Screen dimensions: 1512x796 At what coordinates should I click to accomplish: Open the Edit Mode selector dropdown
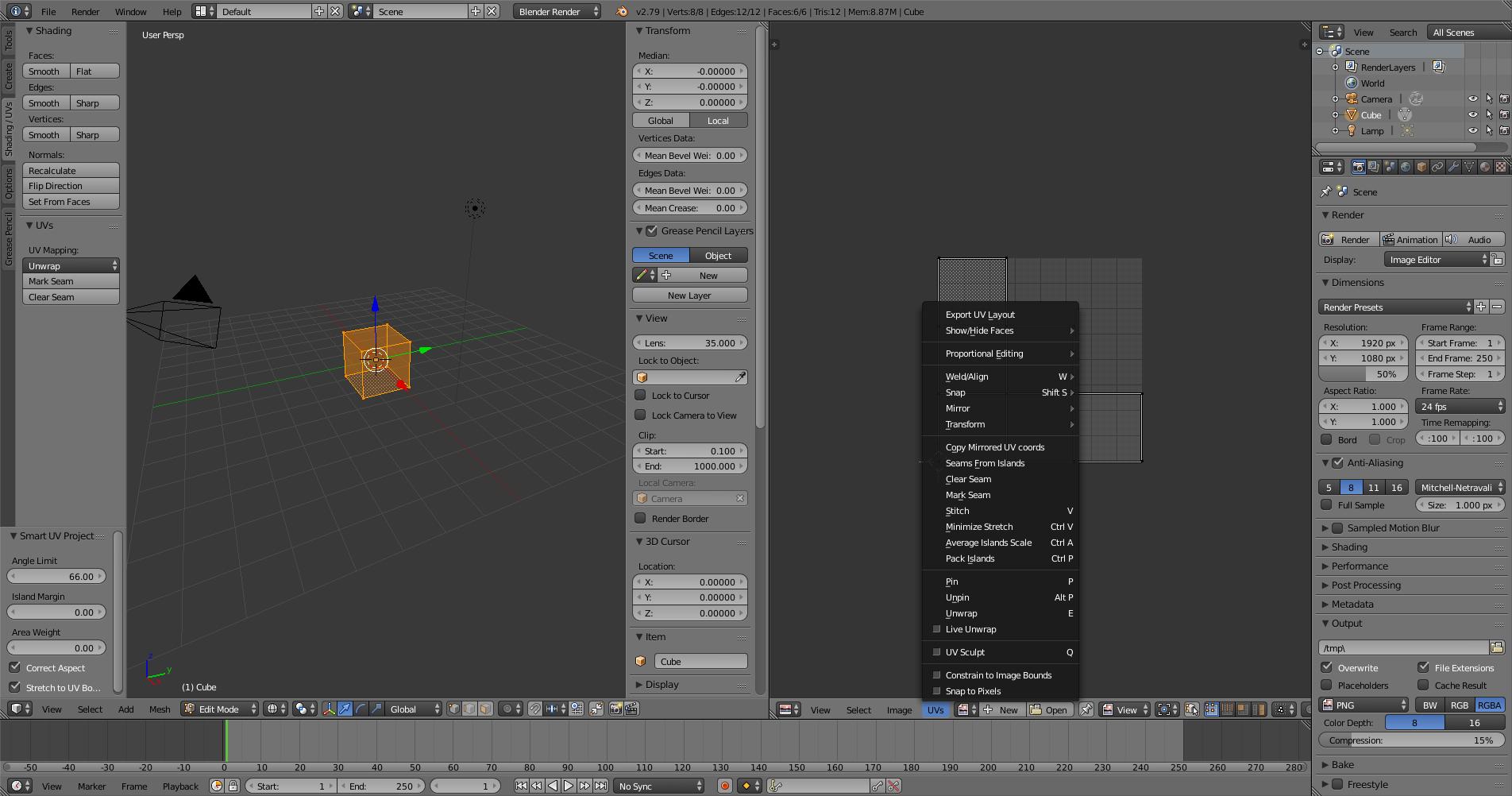point(220,709)
